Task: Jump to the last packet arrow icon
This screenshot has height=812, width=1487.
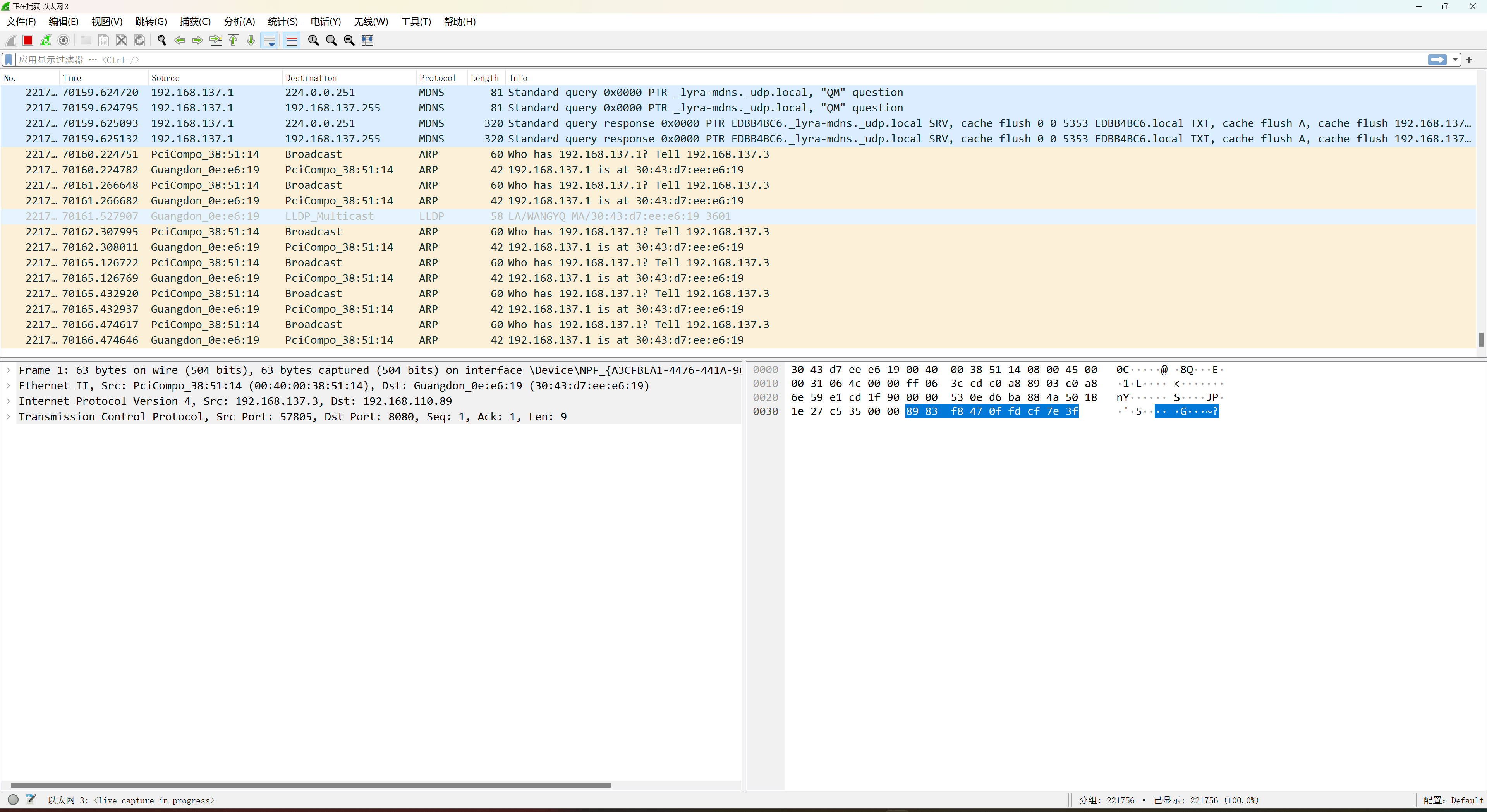Action: (x=251, y=40)
